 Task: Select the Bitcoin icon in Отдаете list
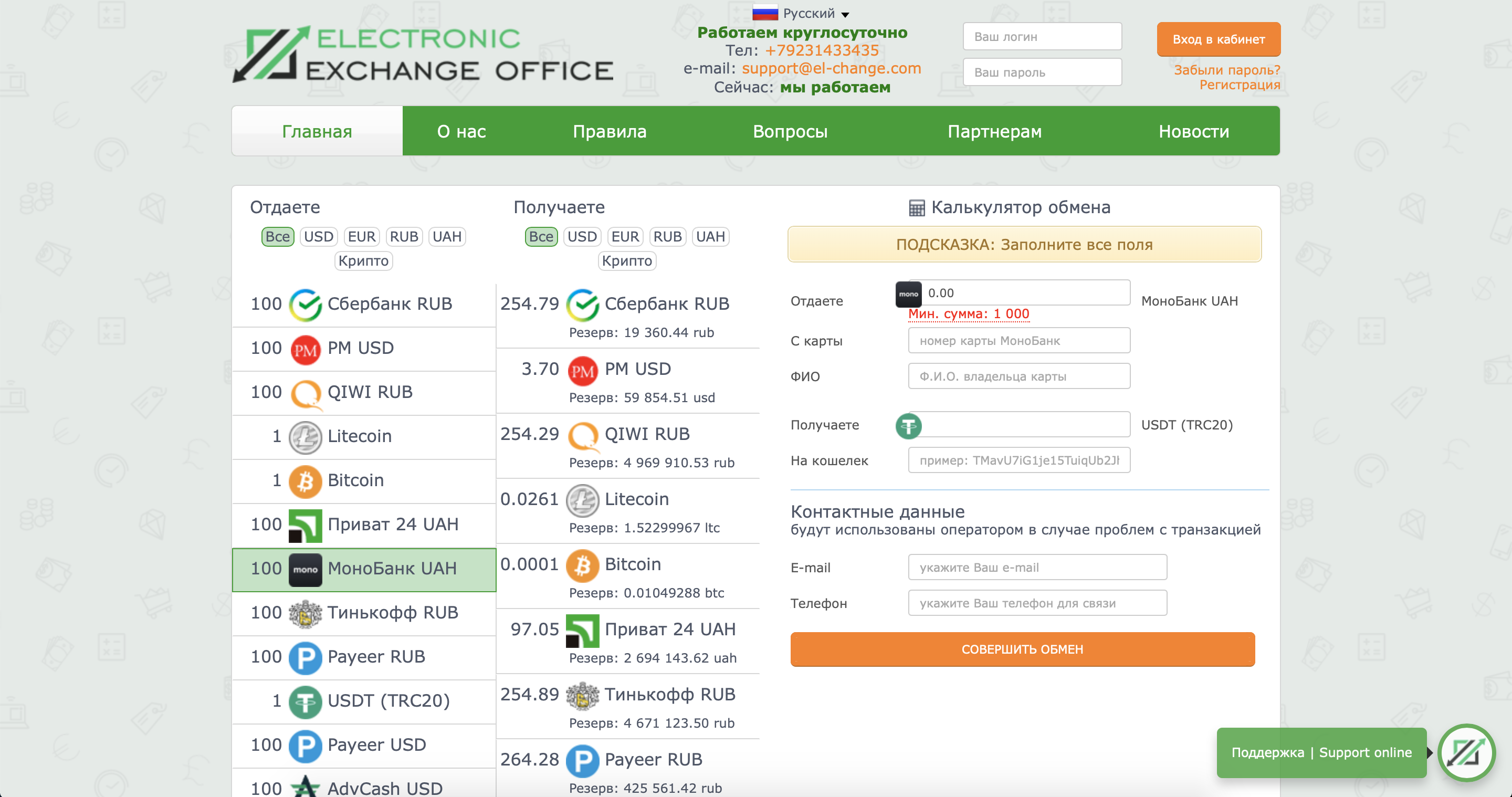[305, 480]
